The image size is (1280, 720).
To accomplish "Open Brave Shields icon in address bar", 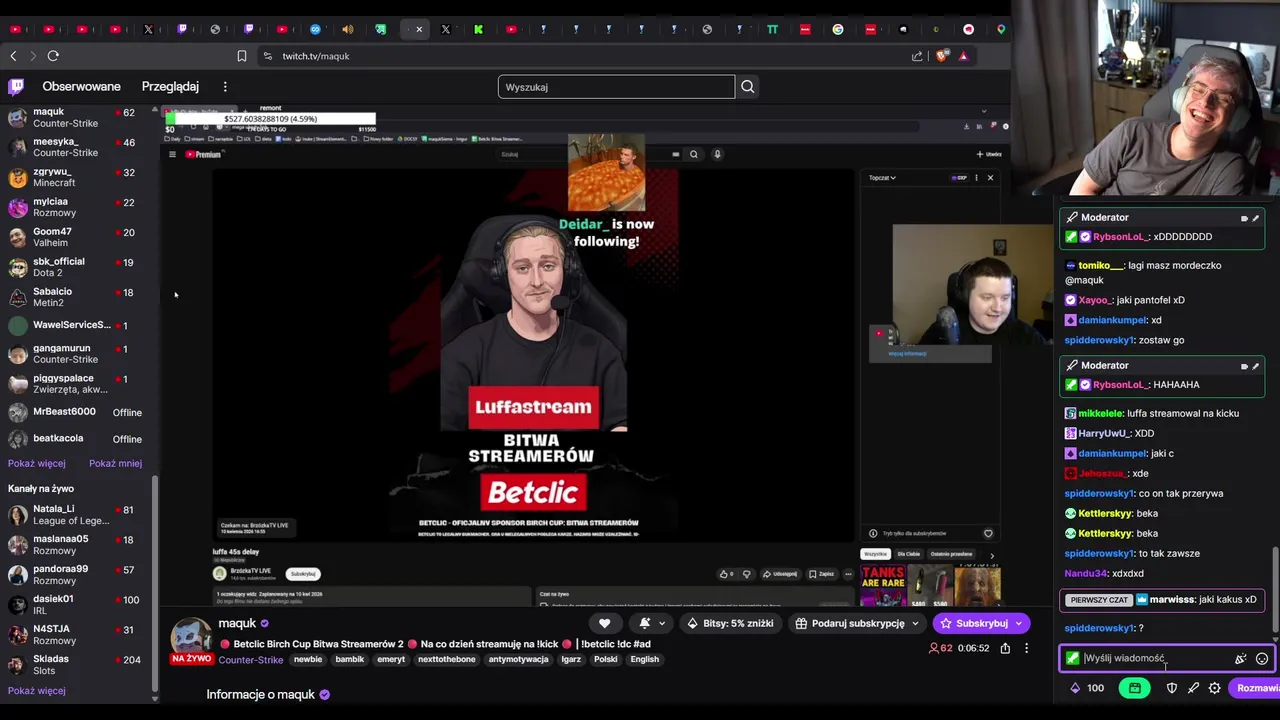I will tap(942, 56).
